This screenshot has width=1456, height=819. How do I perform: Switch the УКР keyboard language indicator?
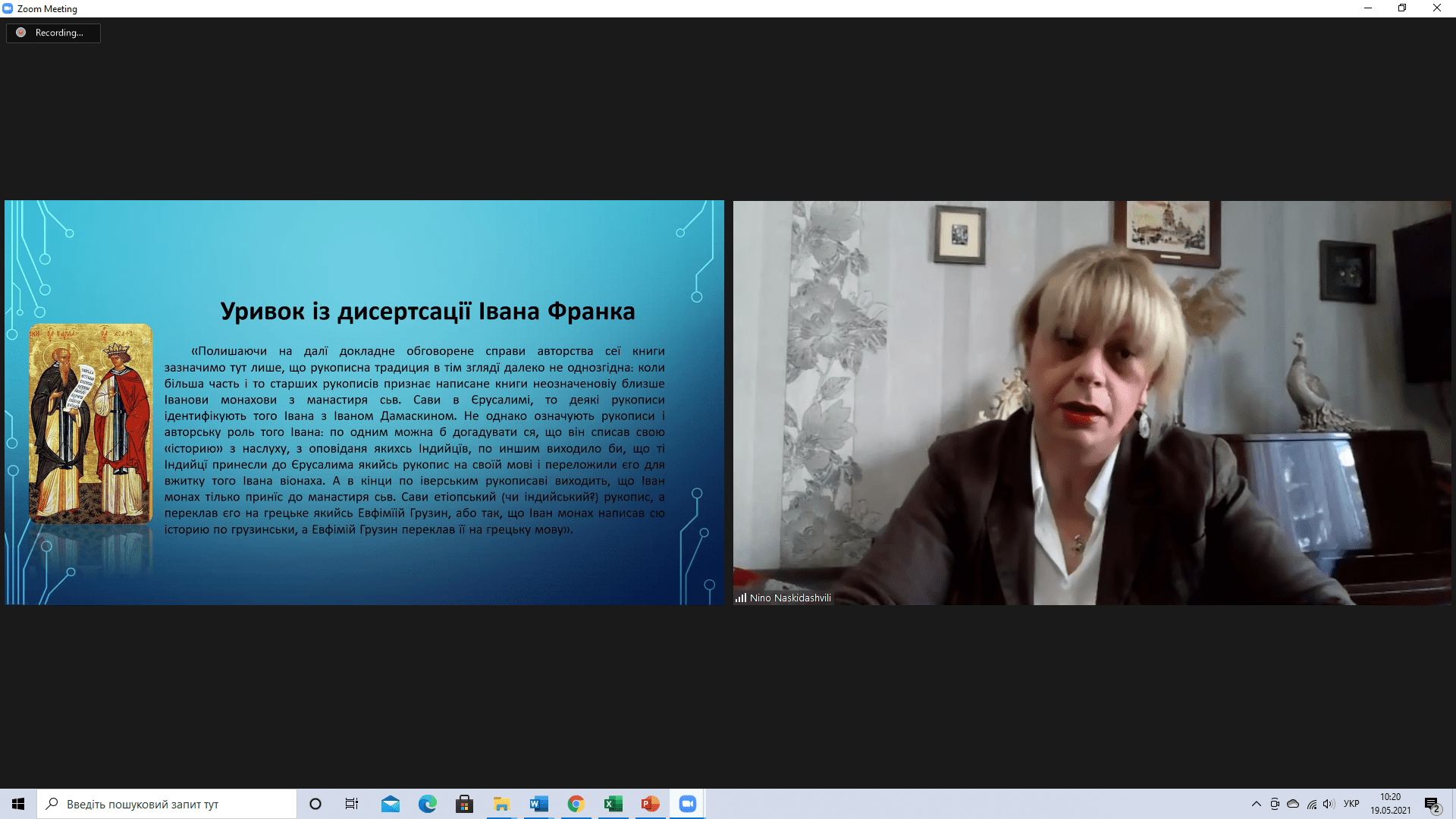coord(1351,804)
